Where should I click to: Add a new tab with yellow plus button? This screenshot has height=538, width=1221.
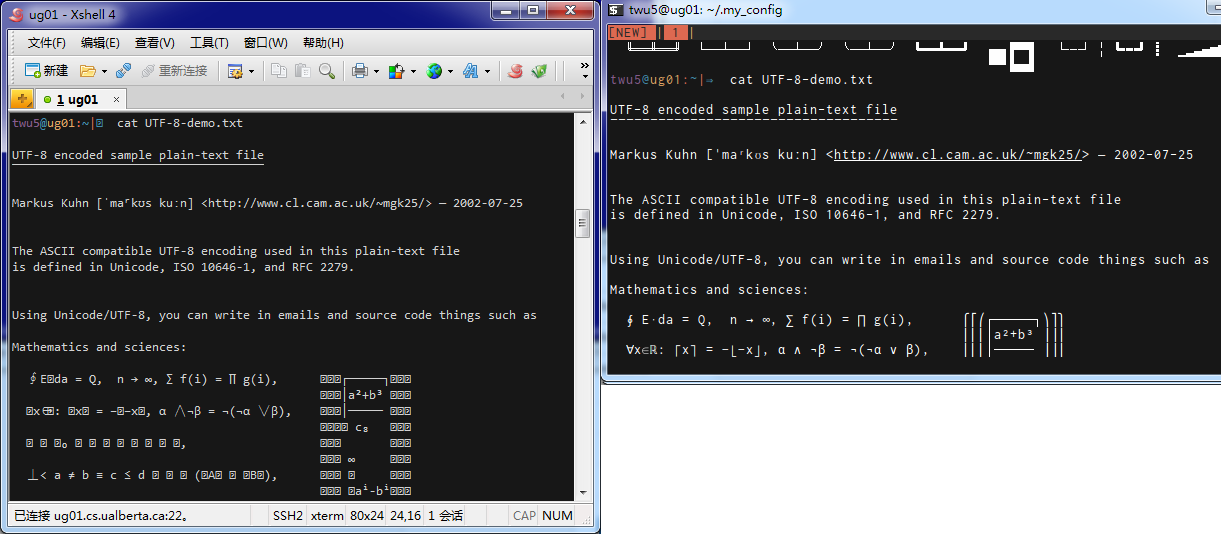point(22,99)
